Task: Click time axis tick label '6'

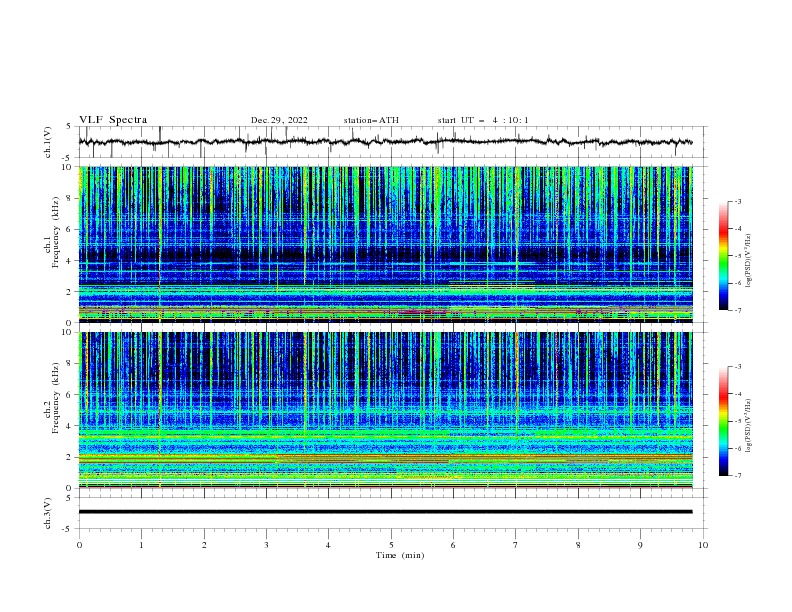Action: [x=453, y=545]
